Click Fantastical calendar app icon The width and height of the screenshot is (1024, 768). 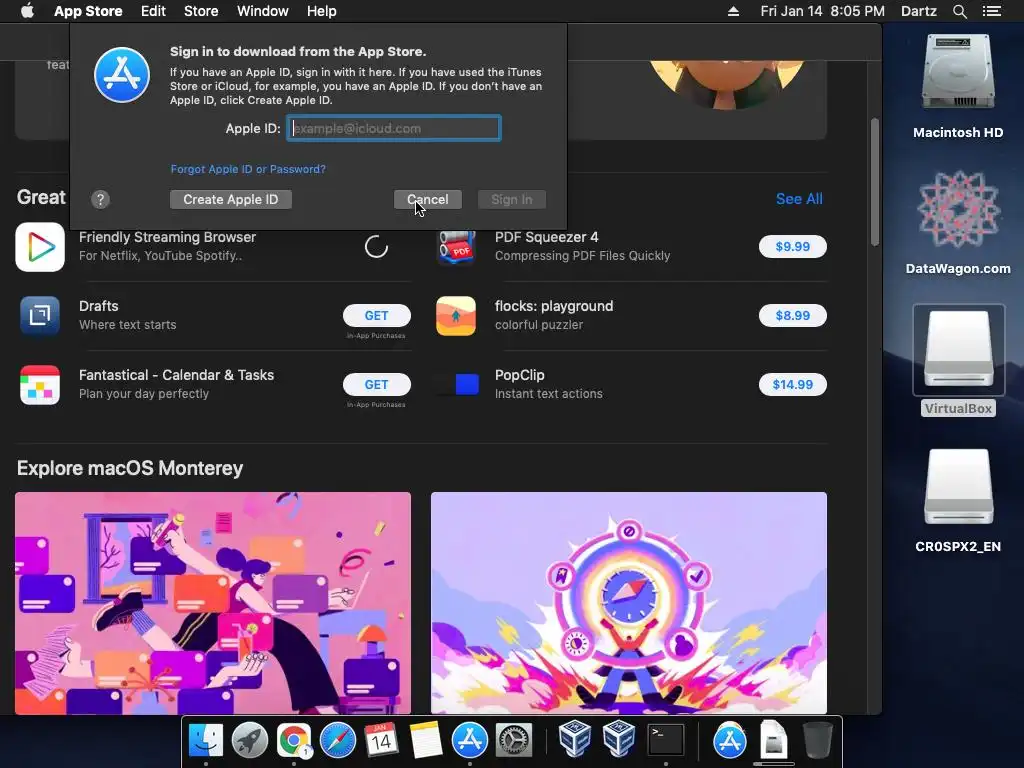(40, 385)
